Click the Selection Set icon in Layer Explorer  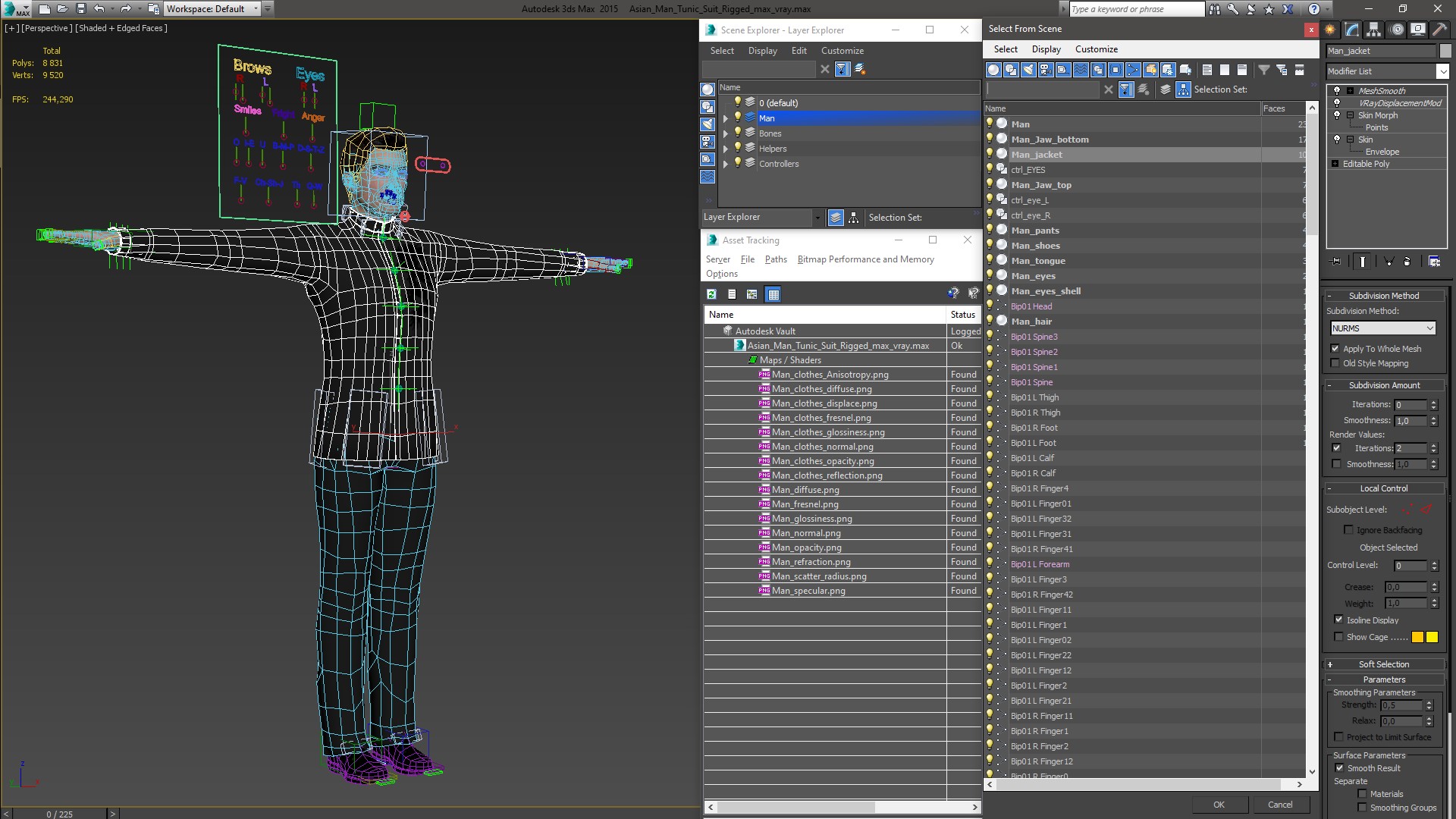click(853, 216)
